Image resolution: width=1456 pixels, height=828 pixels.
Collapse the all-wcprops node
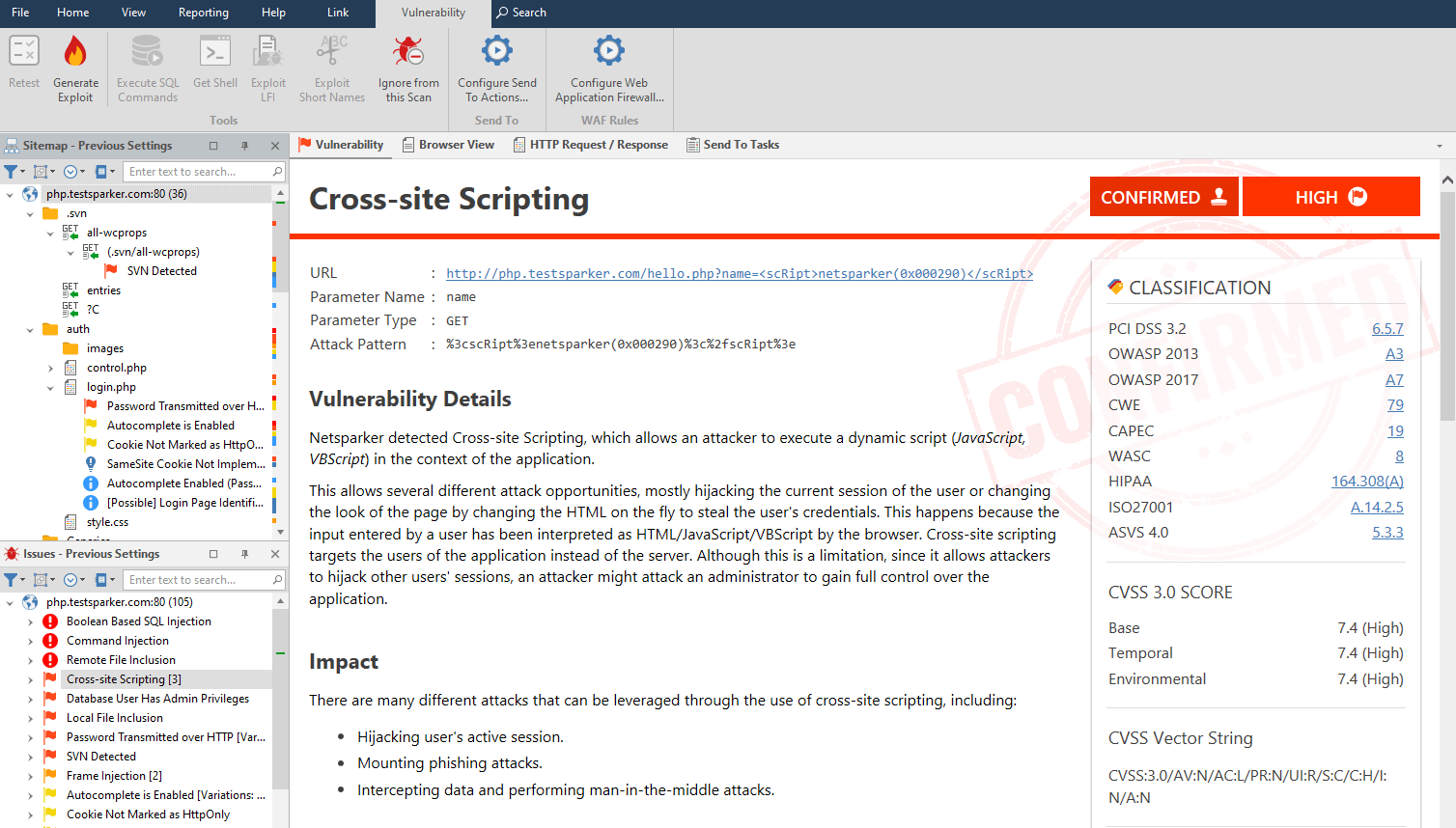[x=50, y=233]
